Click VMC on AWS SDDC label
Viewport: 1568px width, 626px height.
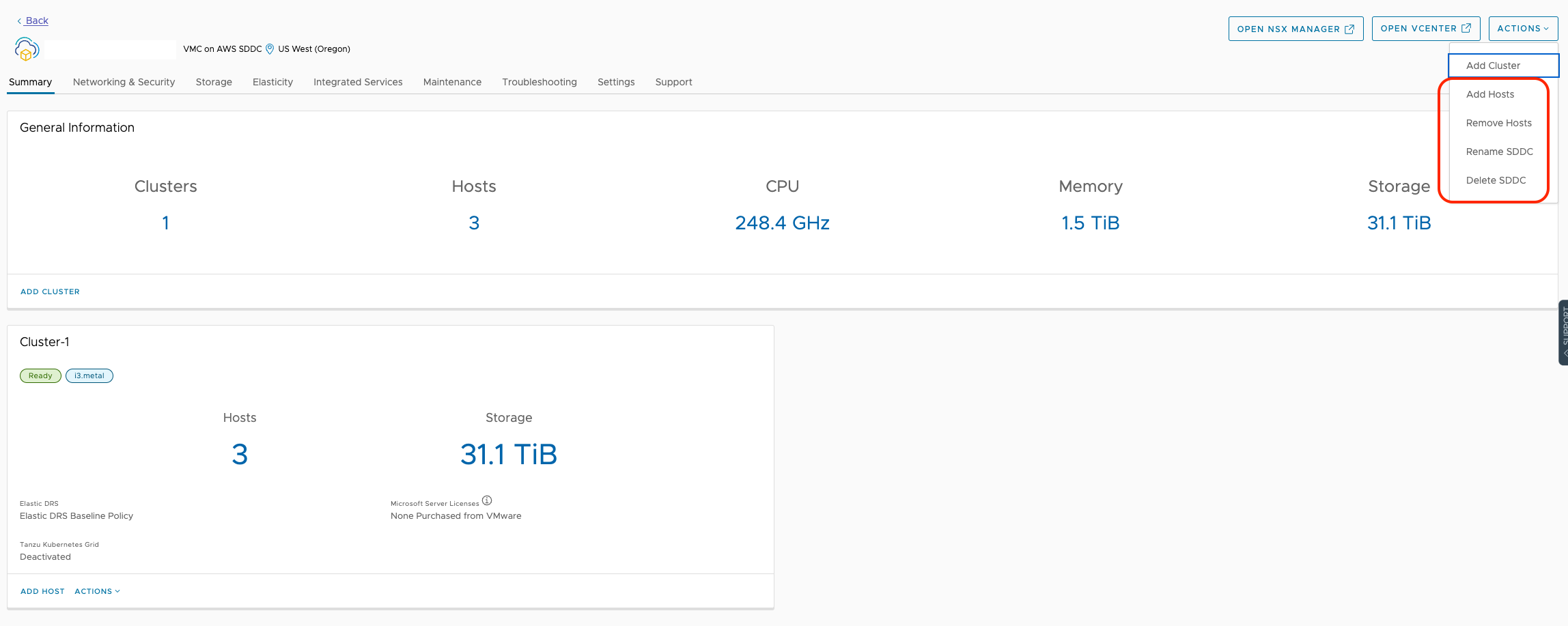223,49
